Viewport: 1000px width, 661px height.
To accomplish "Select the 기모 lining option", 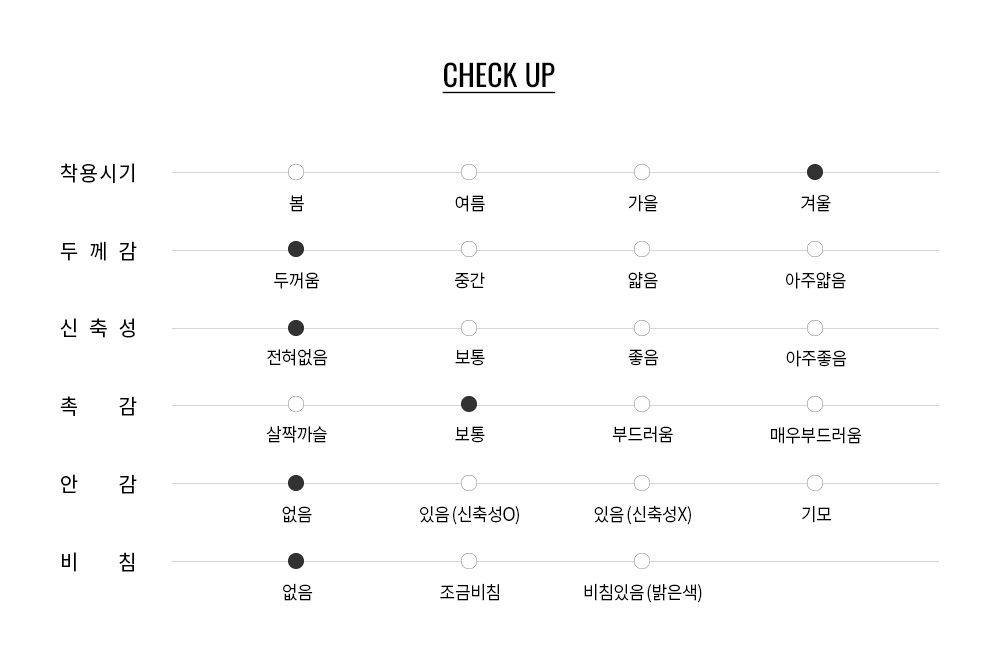I will click(x=815, y=483).
